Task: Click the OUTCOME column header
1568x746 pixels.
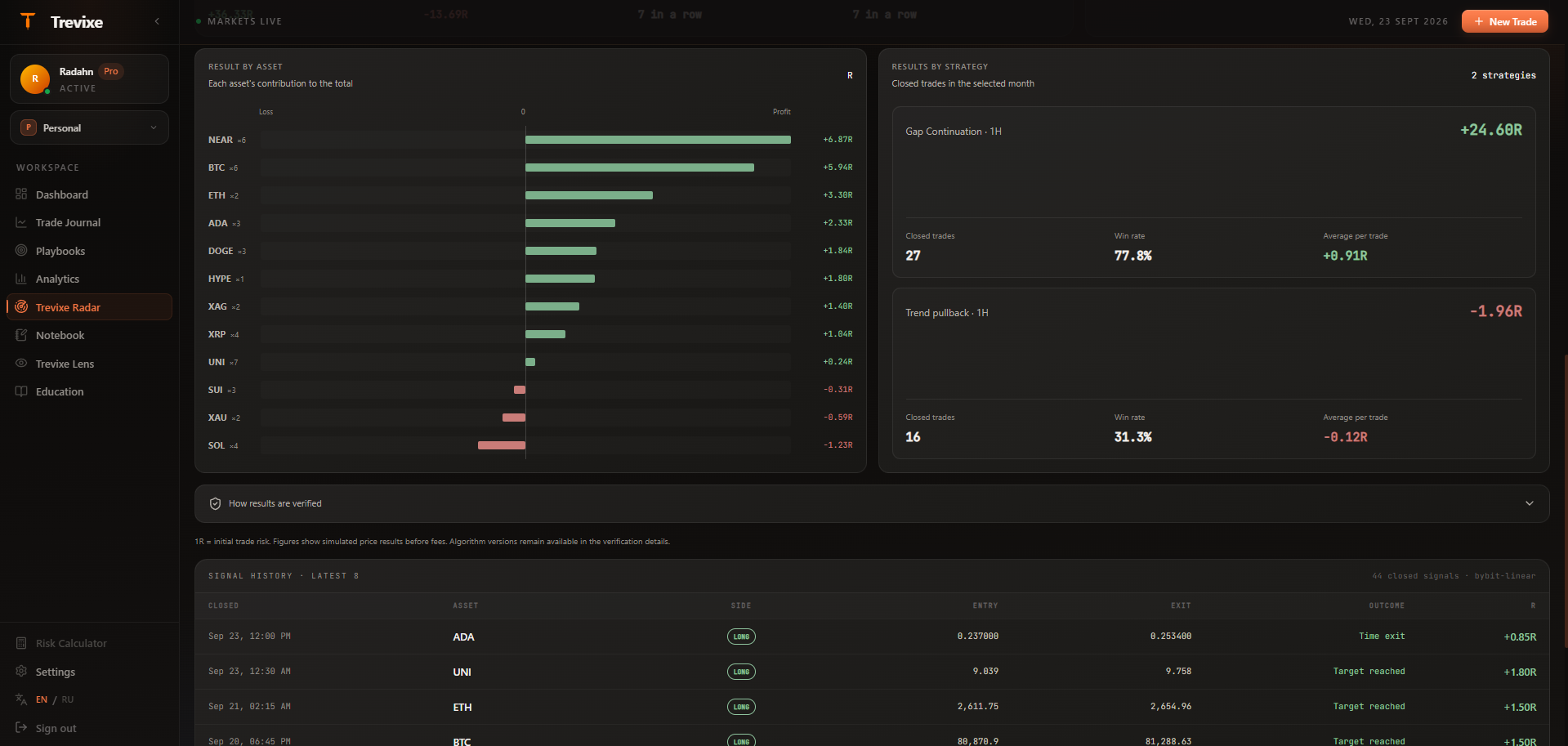Action: coord(1387,605)
